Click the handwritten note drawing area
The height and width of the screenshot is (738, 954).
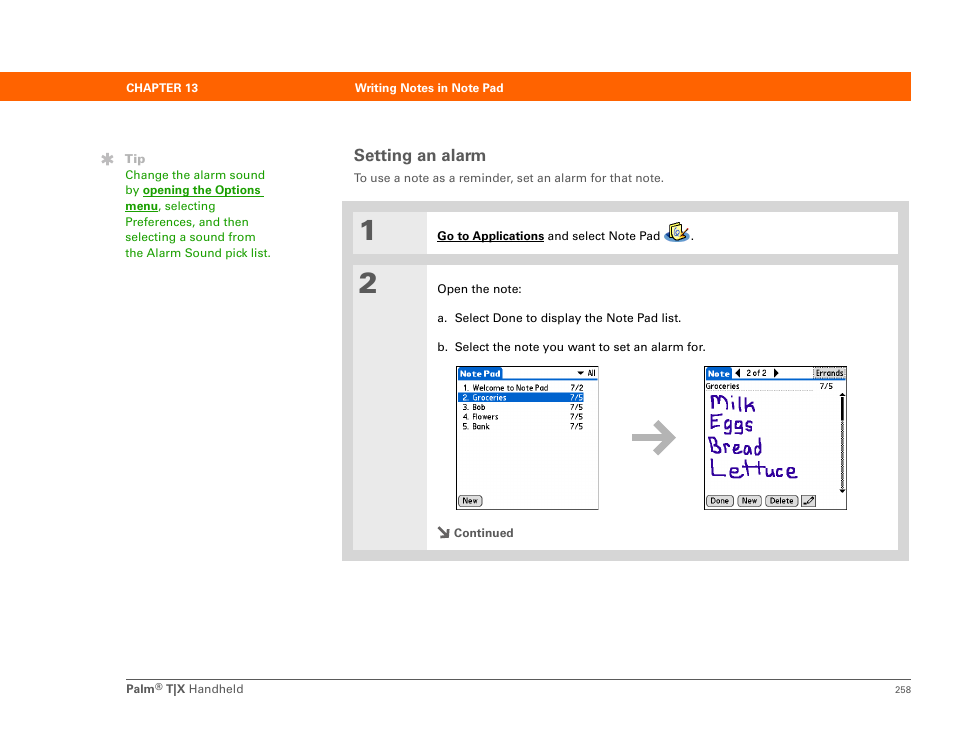(x=771, y=442)
